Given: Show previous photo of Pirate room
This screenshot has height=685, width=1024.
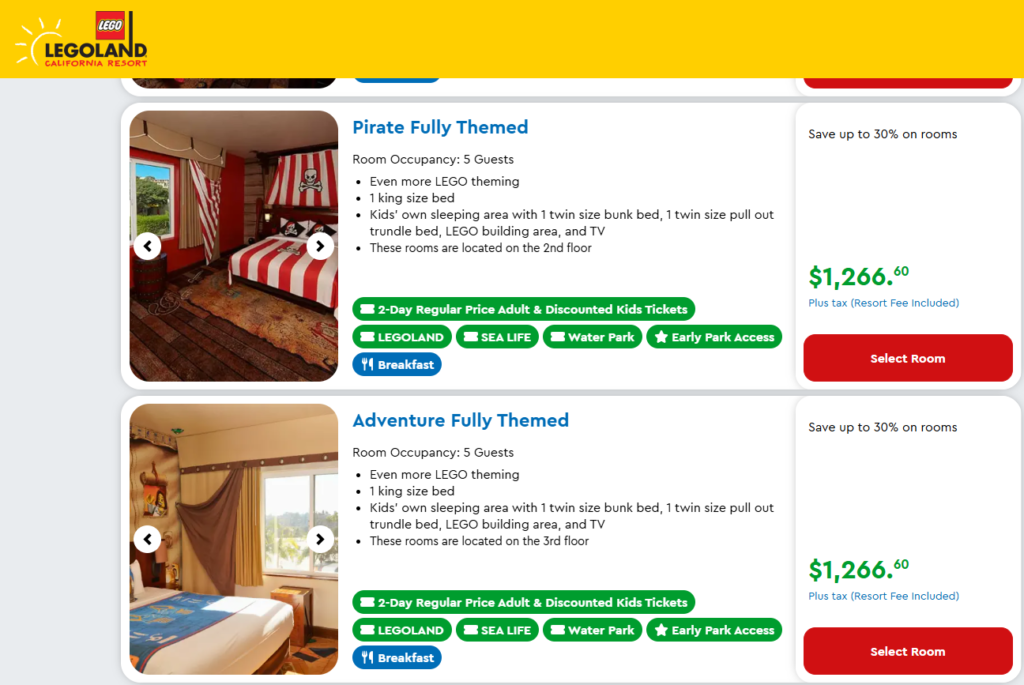Looking at the screenshot, I should [147, 246].
